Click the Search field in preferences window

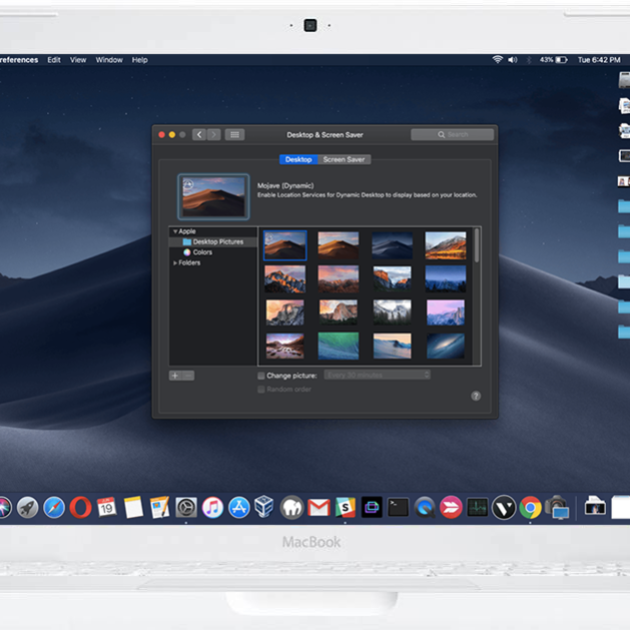coord(452,134)
